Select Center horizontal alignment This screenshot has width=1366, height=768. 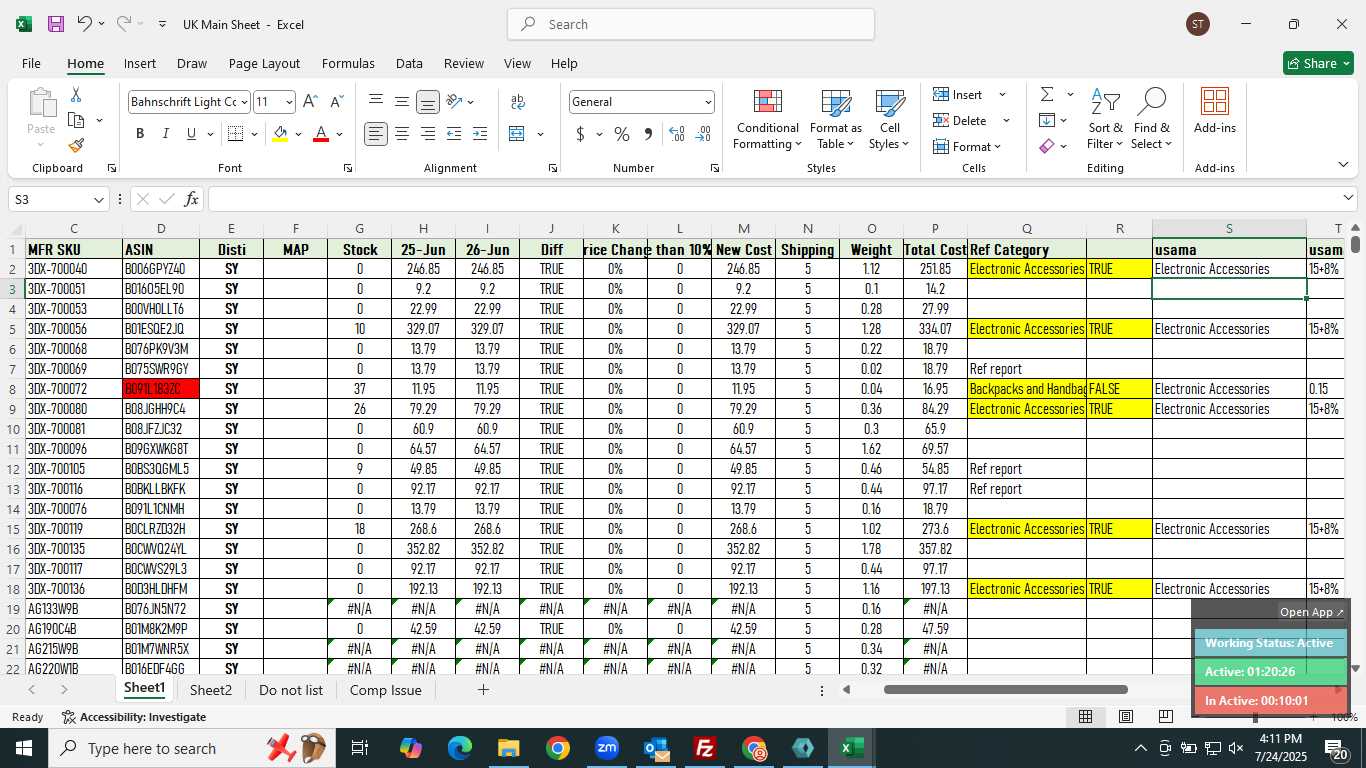pyautogui.click(x=402, y=134)
